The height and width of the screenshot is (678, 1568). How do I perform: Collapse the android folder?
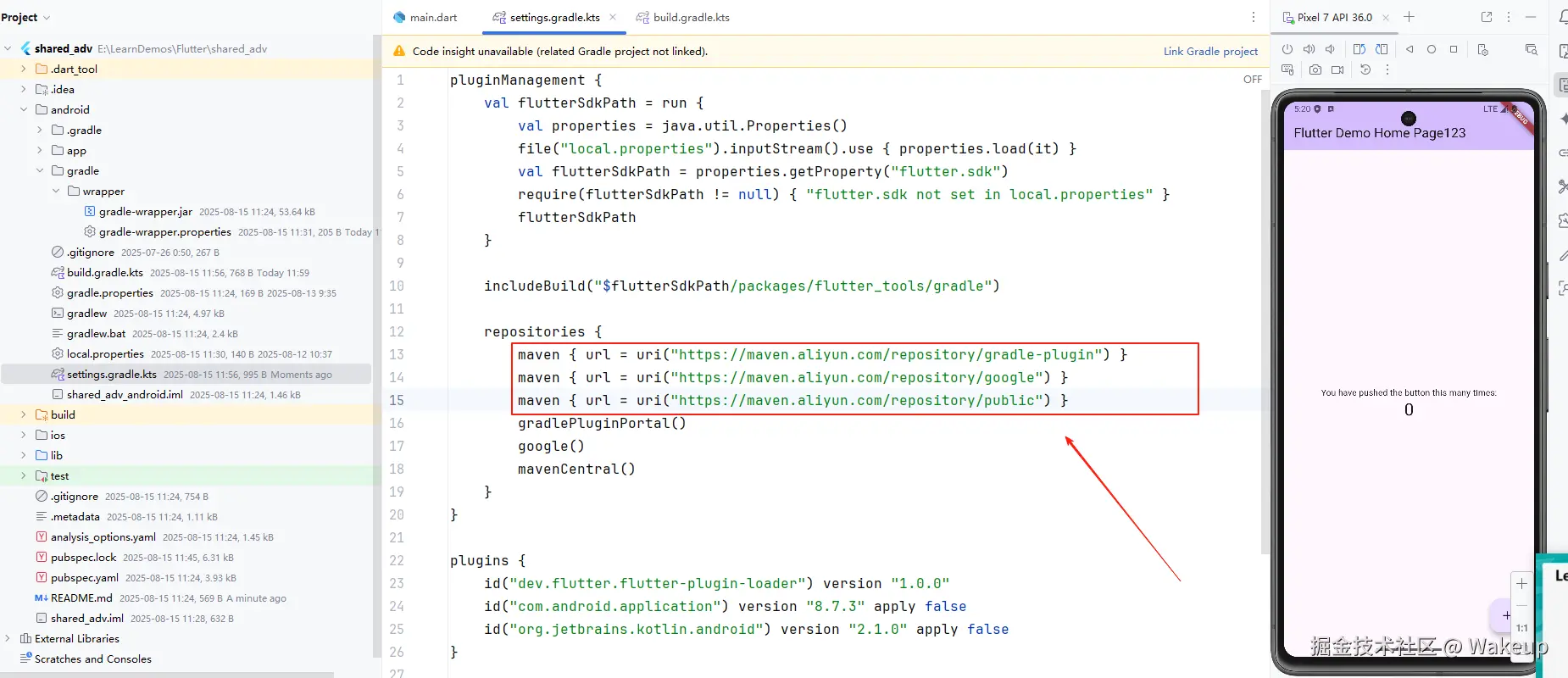tap(24, 109)
